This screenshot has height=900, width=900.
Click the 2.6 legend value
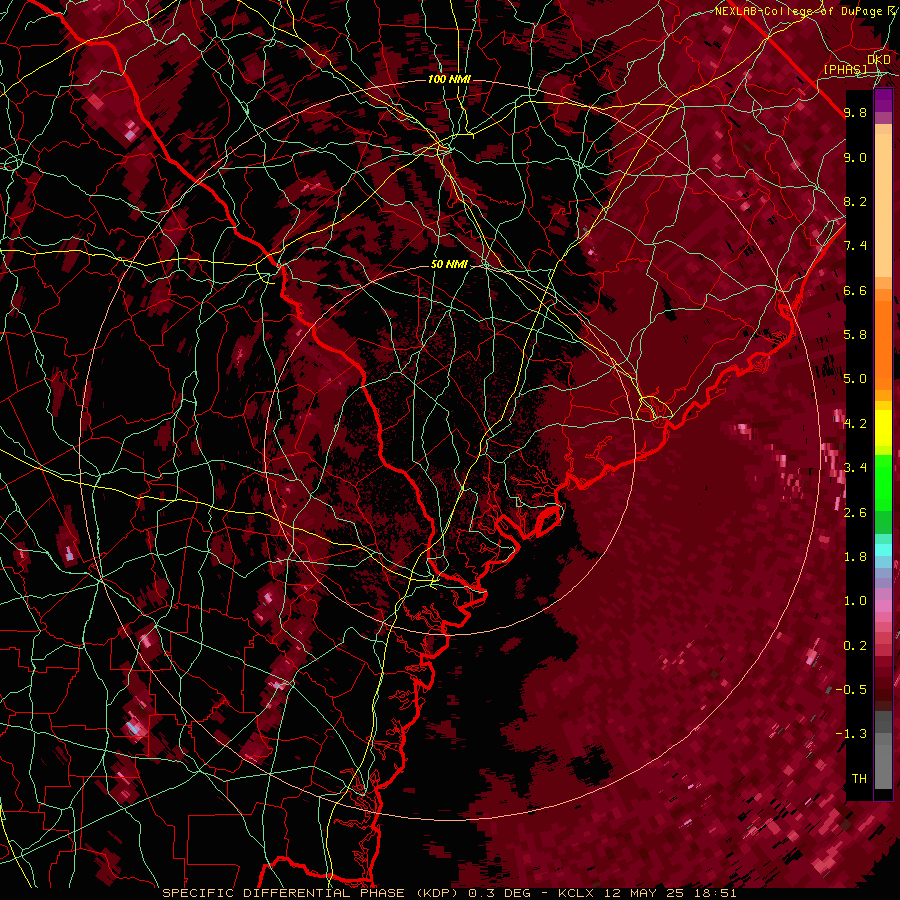pos(855,513)
